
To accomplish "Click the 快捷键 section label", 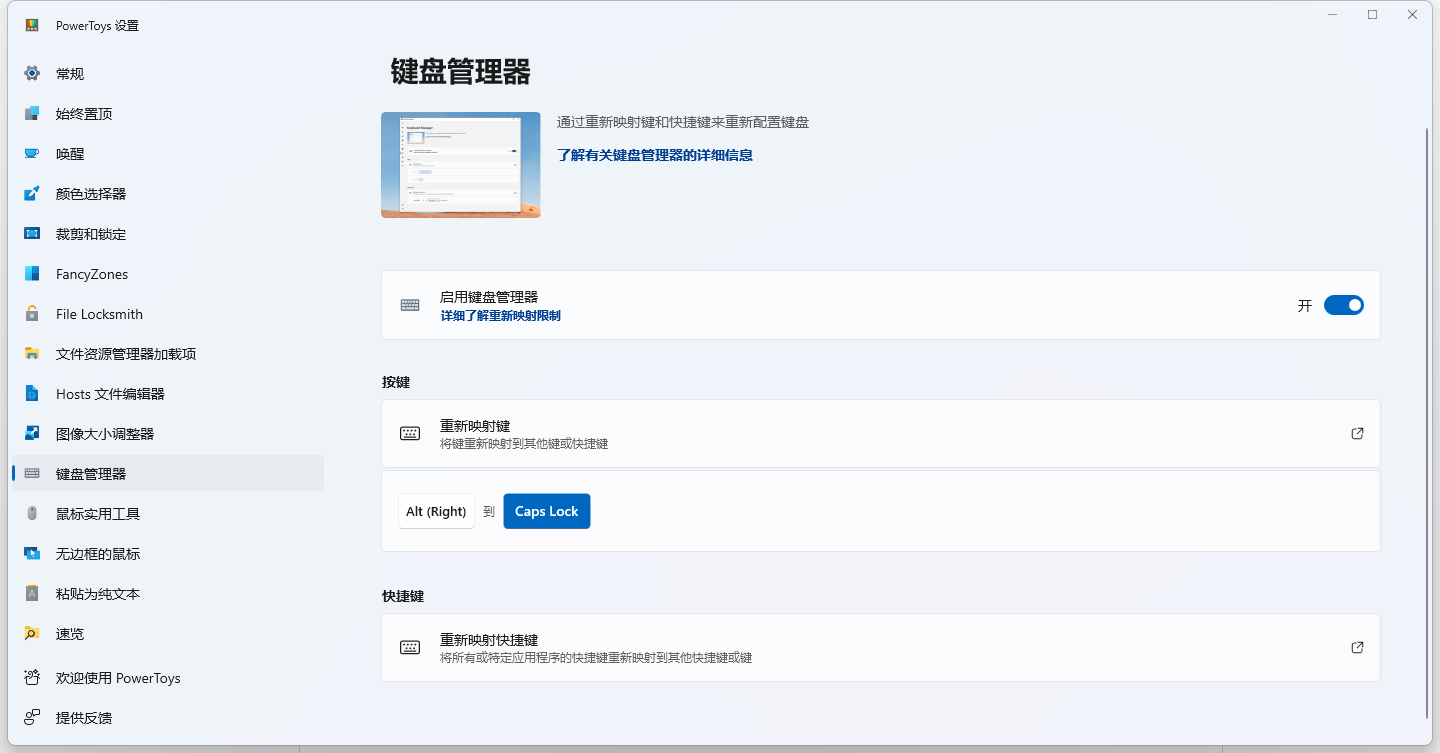I will pyautogui.click(x=403, y=596).
